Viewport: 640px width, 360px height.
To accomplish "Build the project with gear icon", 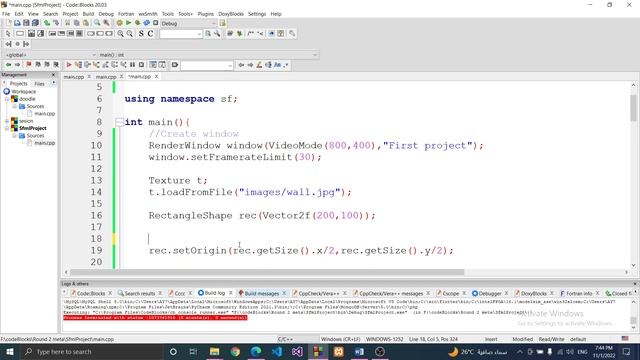I will click(119, 23).
